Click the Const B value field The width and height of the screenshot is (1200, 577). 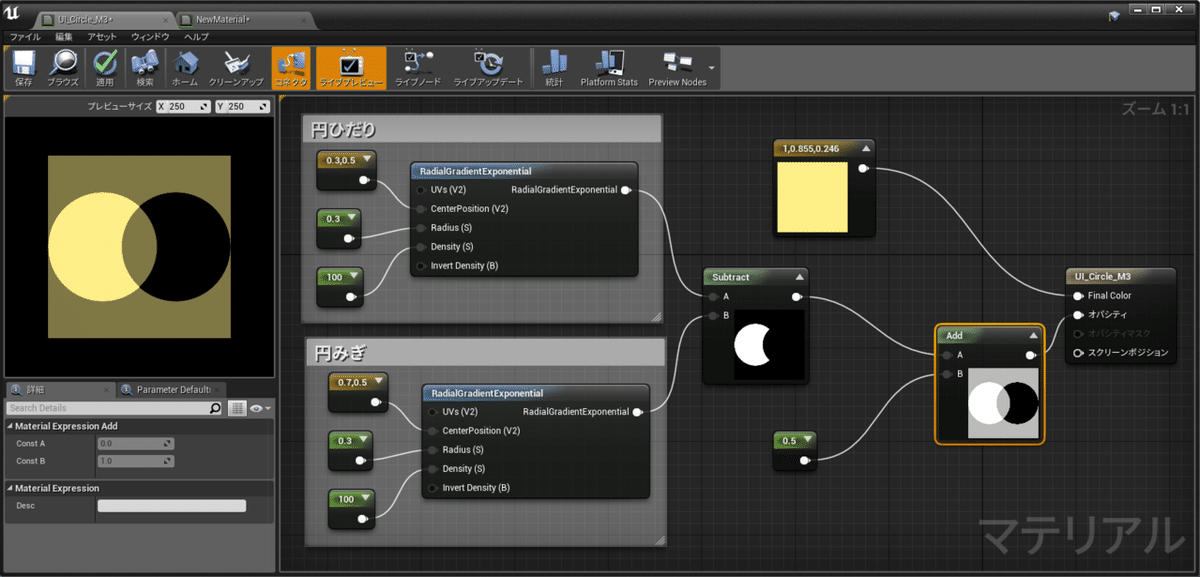tap(135, 461)
